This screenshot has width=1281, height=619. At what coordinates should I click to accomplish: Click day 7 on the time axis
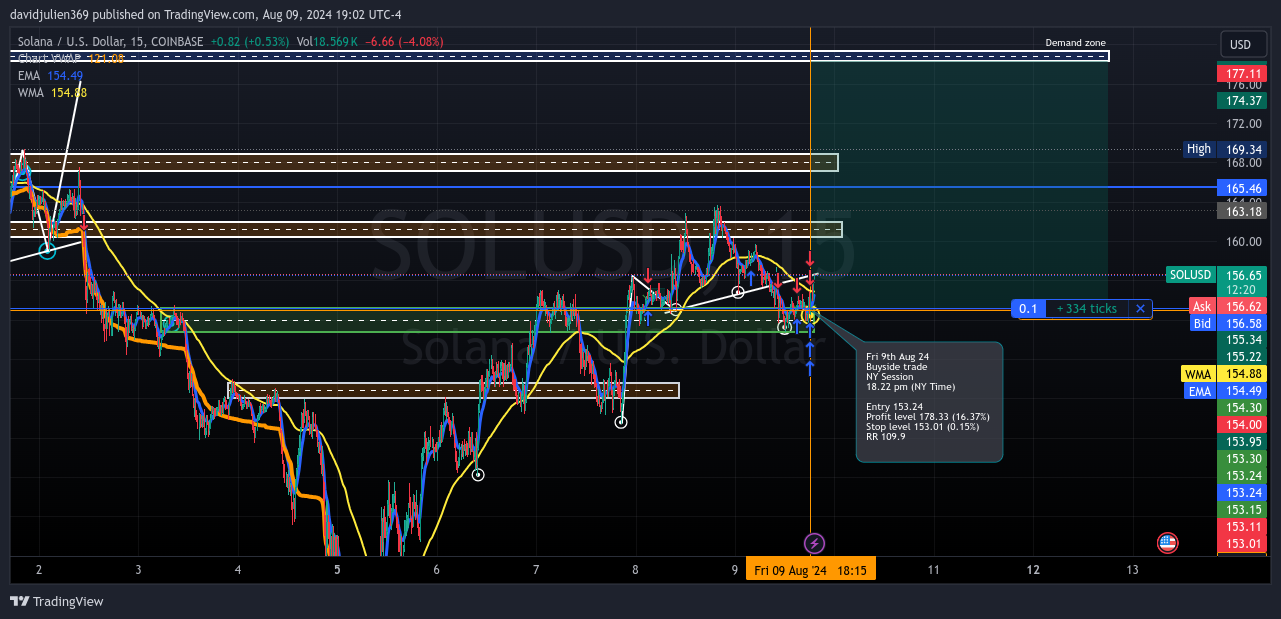[x=536, y=570]
